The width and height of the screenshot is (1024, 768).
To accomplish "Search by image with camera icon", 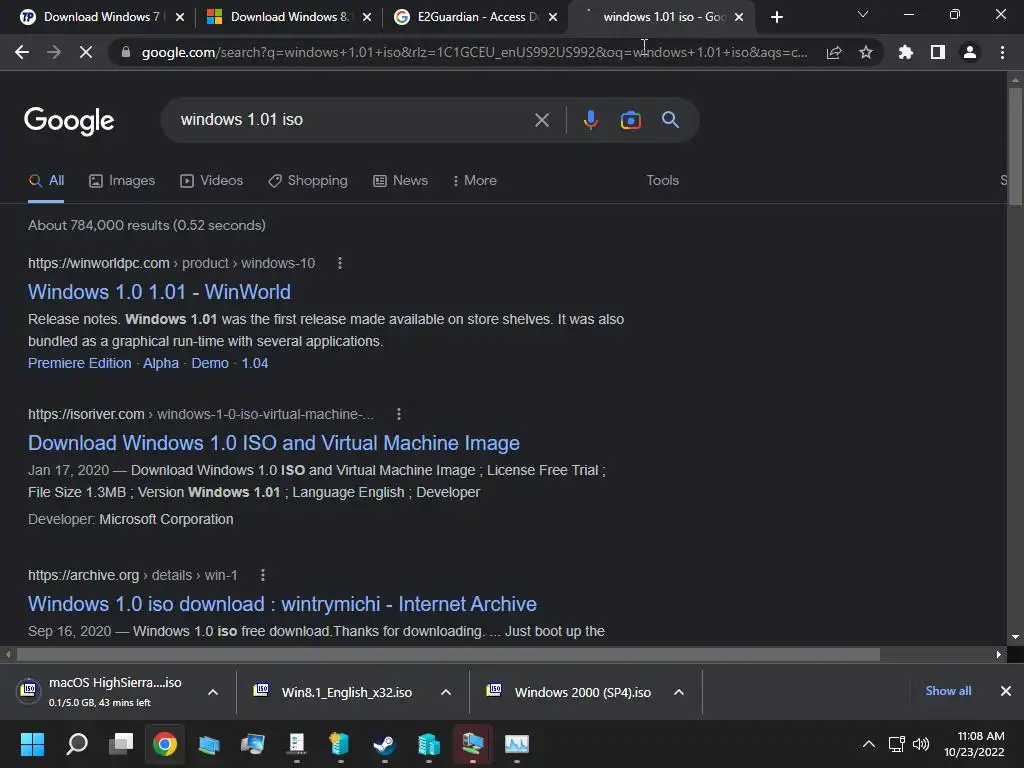I will point(630,120).
